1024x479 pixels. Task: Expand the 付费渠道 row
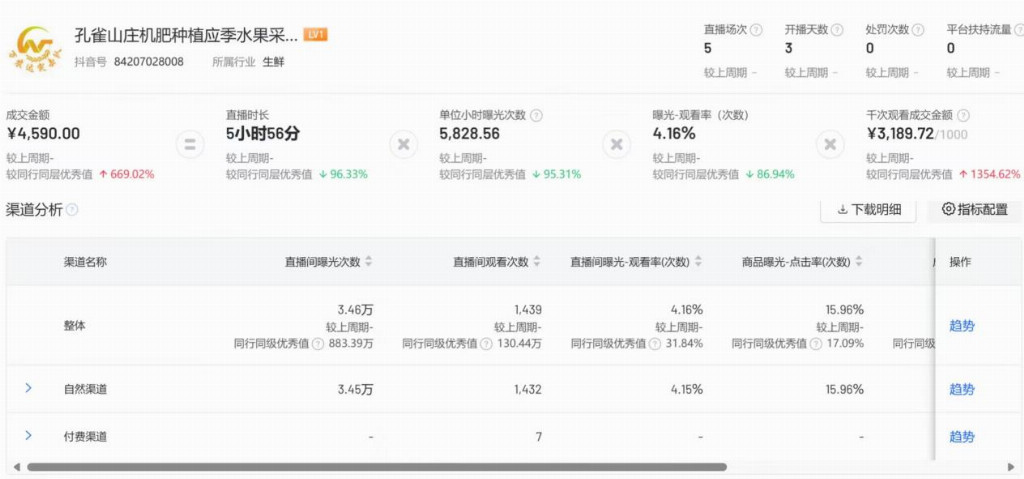point(28,435)
